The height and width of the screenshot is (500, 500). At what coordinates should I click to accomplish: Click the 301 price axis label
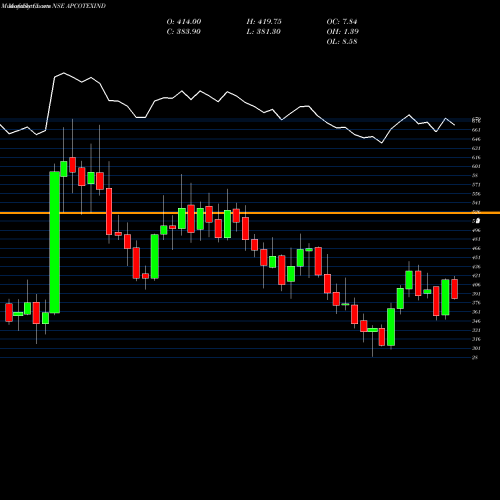[476, 348]
